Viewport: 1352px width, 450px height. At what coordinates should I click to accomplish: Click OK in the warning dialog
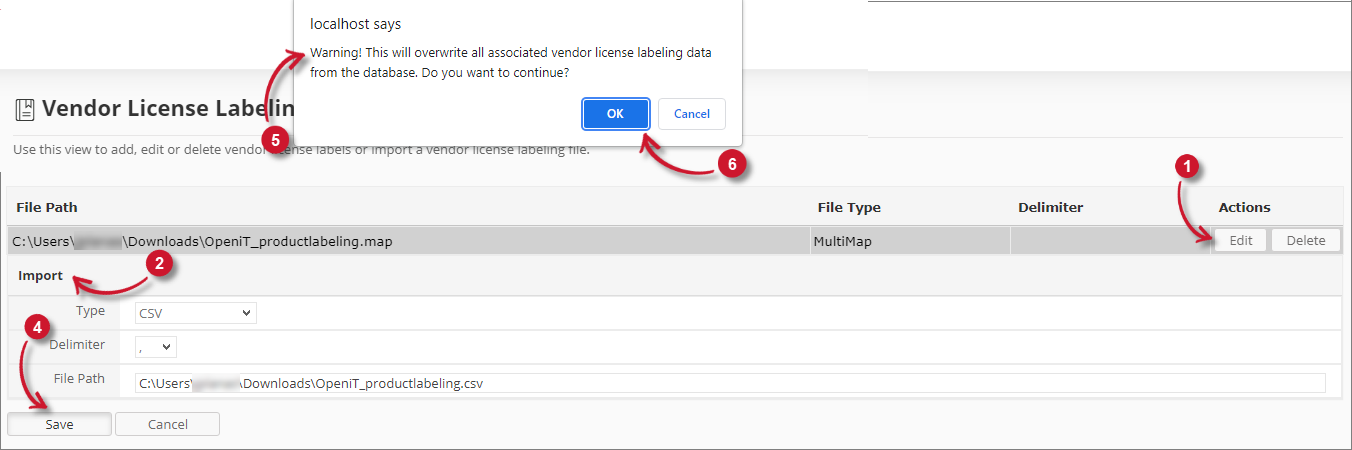[x=616, y=114]
